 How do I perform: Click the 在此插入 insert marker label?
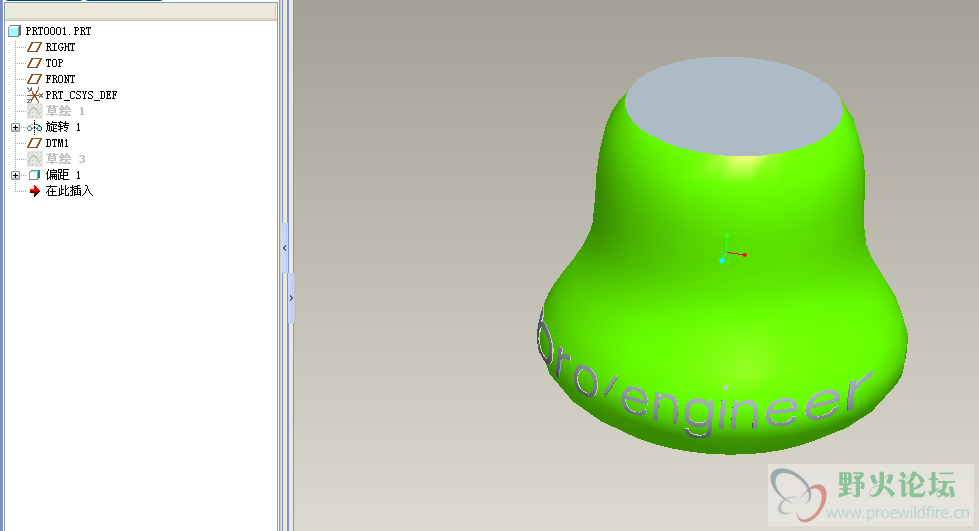tap(69, 191)
